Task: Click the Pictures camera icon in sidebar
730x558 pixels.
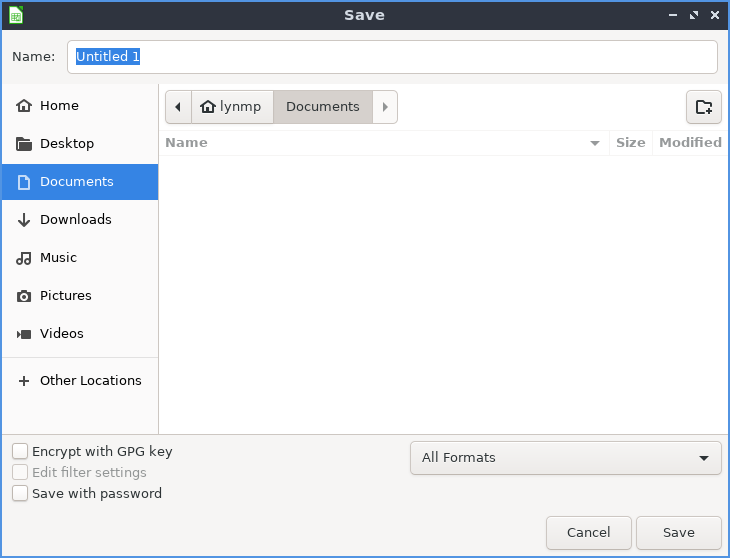Action: [24, 296]
